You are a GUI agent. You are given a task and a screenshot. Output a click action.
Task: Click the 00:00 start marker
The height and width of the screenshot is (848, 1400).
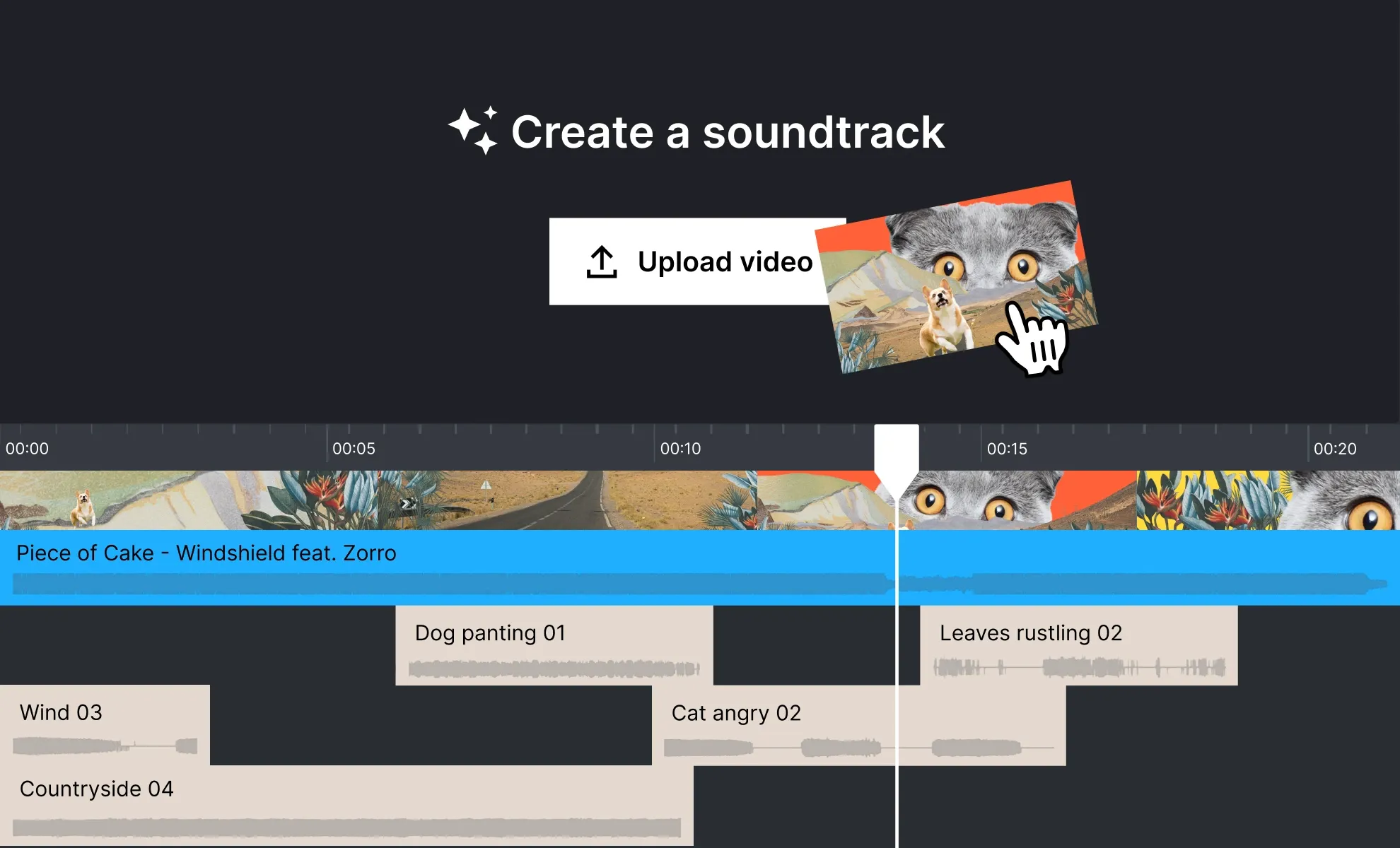[x=28, y=449]
